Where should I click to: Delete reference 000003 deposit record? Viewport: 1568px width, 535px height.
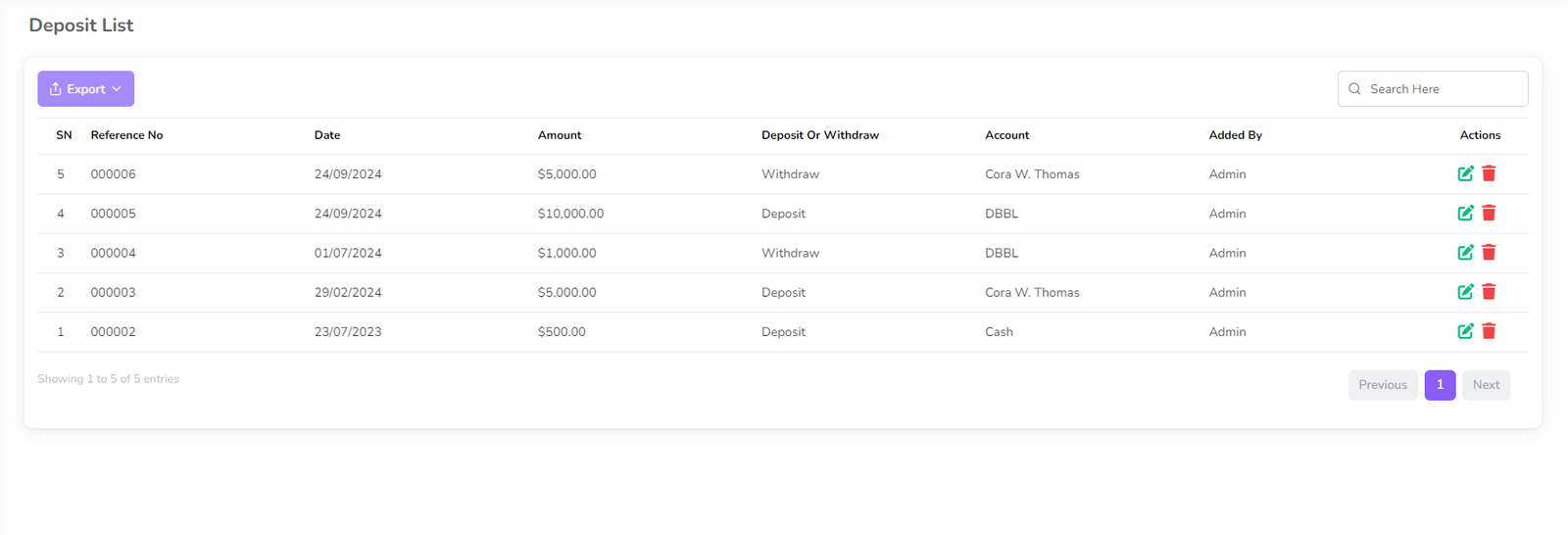pos(1489,292)
